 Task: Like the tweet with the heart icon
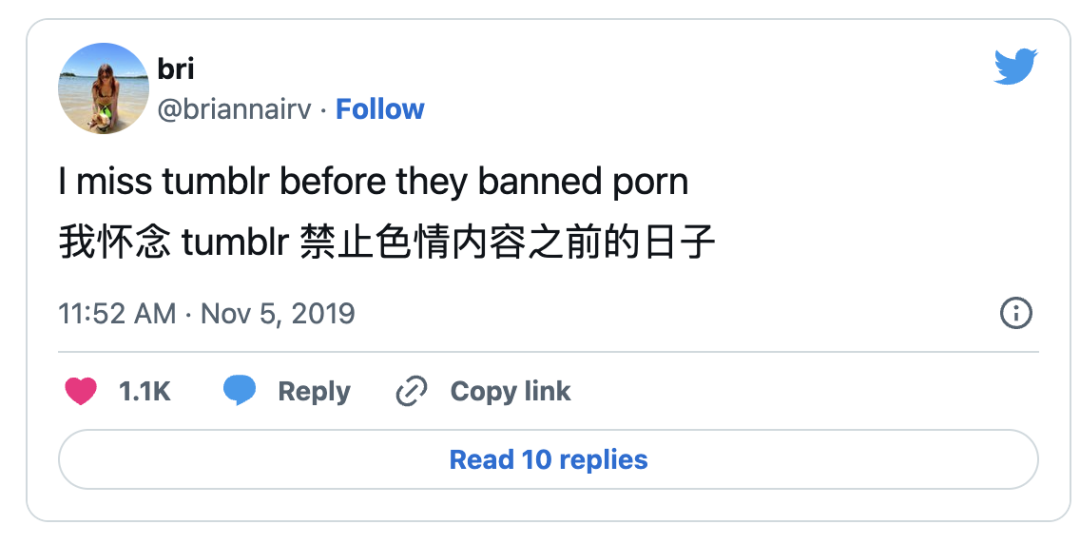click(81, 391)
